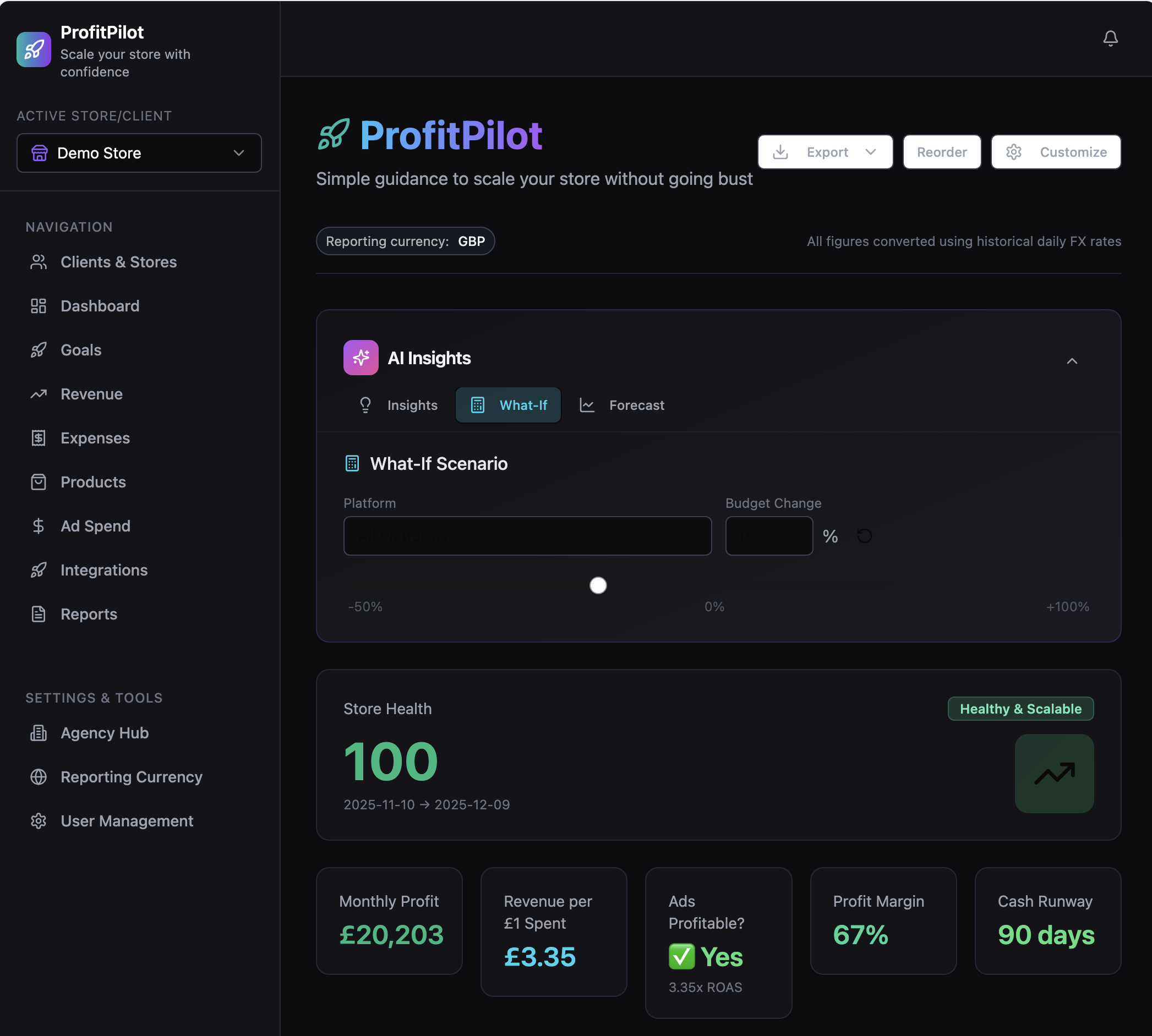This screenshot has width=1152, height=1036.
Task: Click the budget change slider handle
Action: tap(598, 585)
